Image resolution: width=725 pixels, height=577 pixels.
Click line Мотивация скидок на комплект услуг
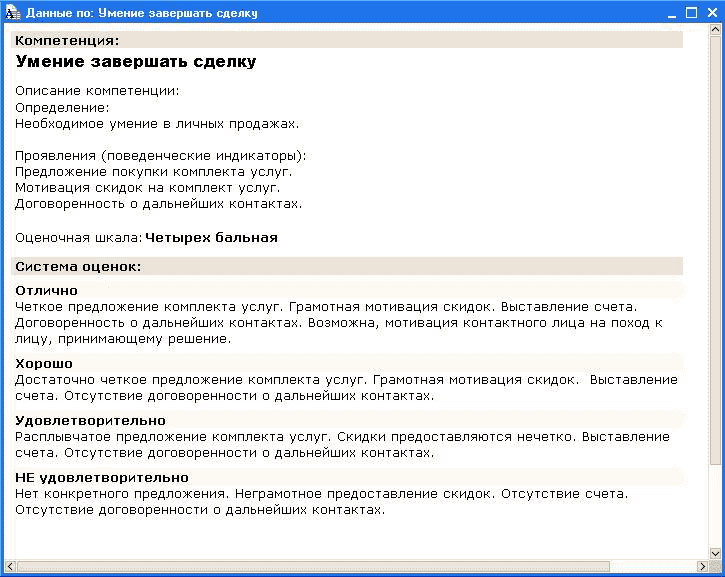coord(147,188)
